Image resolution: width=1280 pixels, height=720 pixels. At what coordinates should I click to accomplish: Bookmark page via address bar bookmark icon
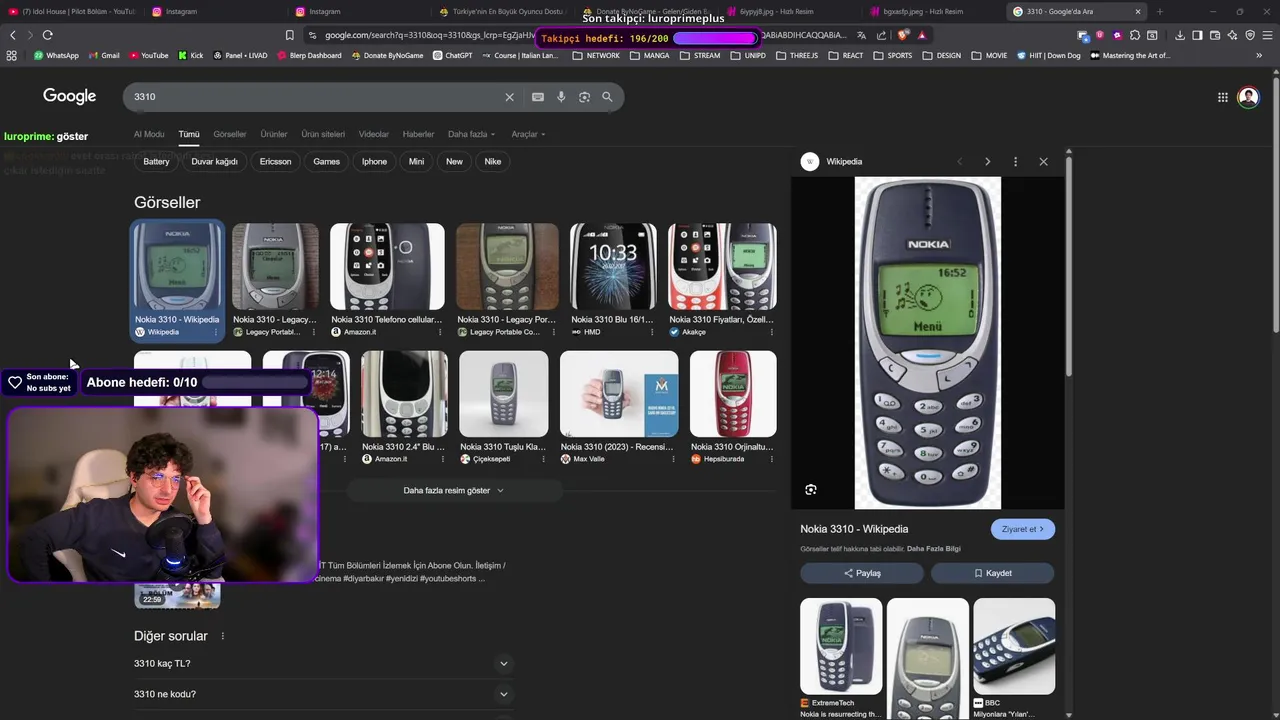point(290,35)
